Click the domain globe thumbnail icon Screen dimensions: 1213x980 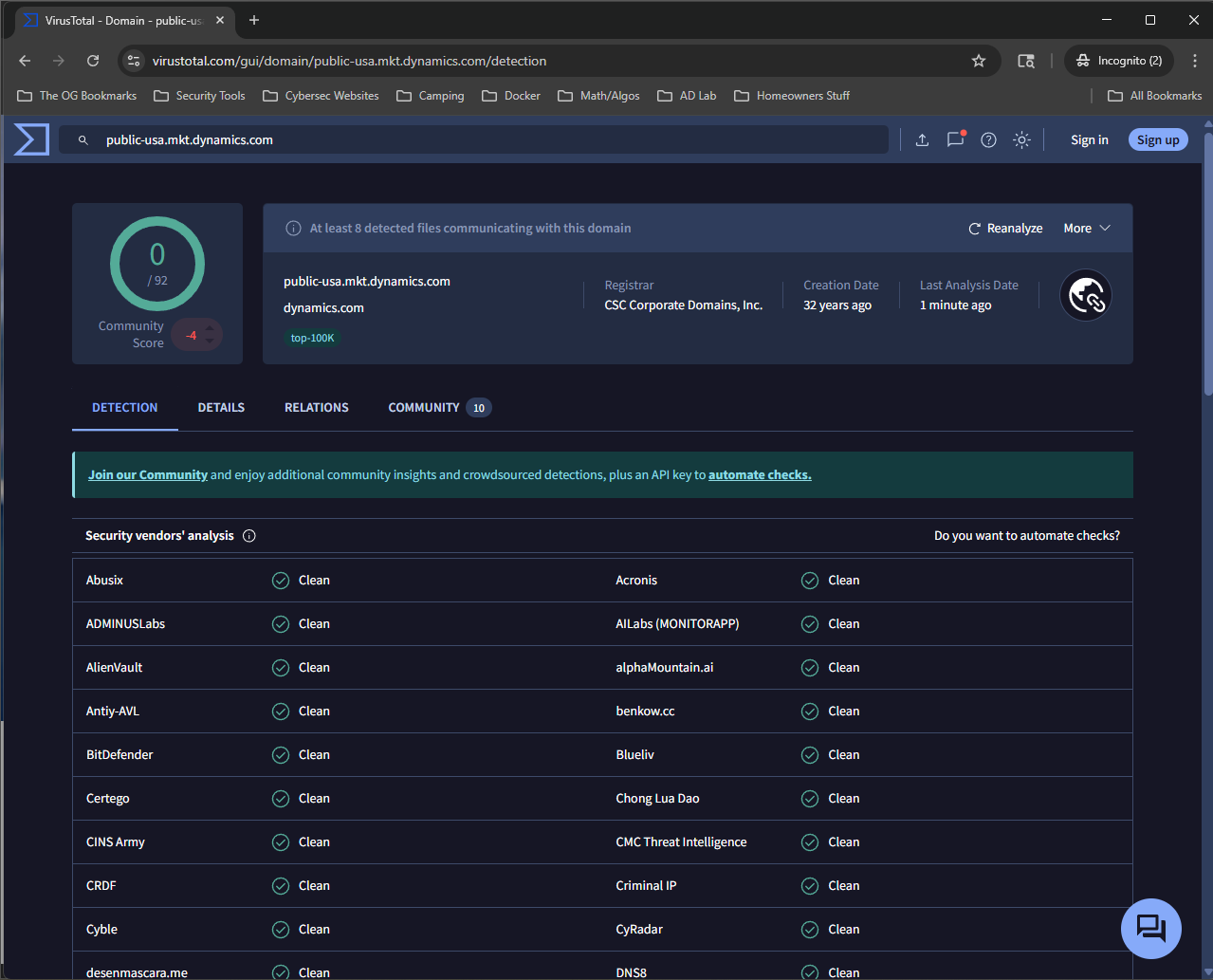(1085, 295)
